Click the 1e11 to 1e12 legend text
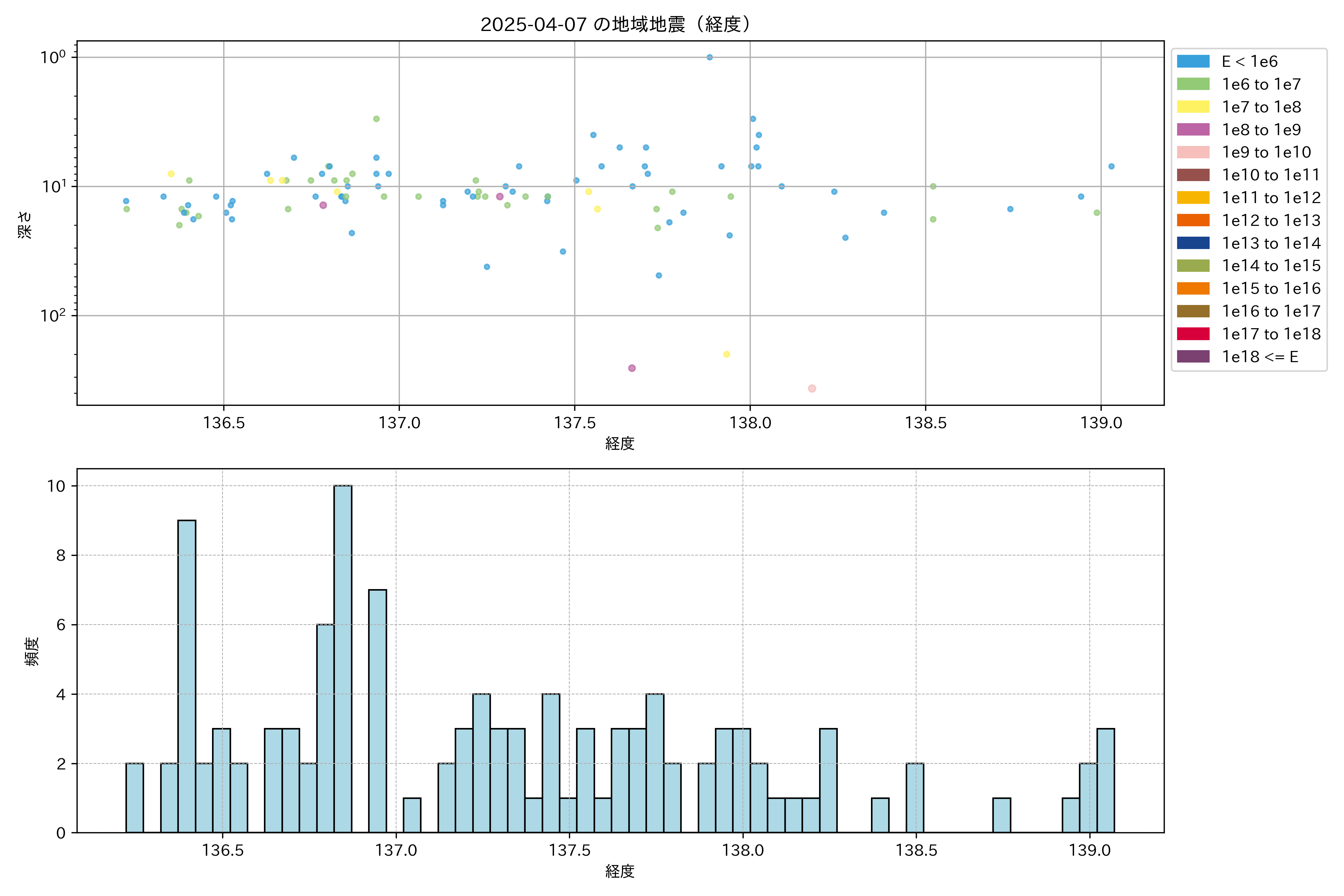 pos(1272,198)
